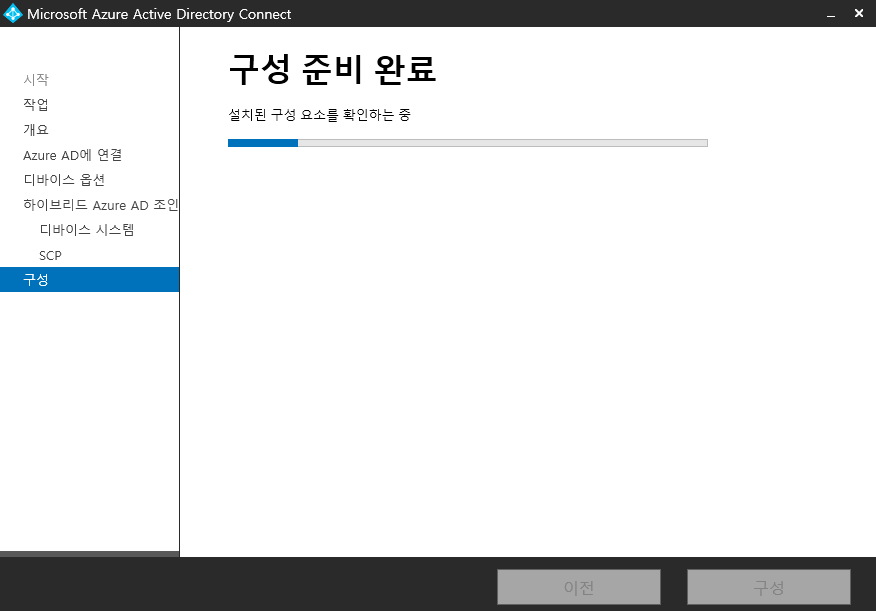Minimize the Azure AD Connect window
876x611 pixels.
(831, 14)
